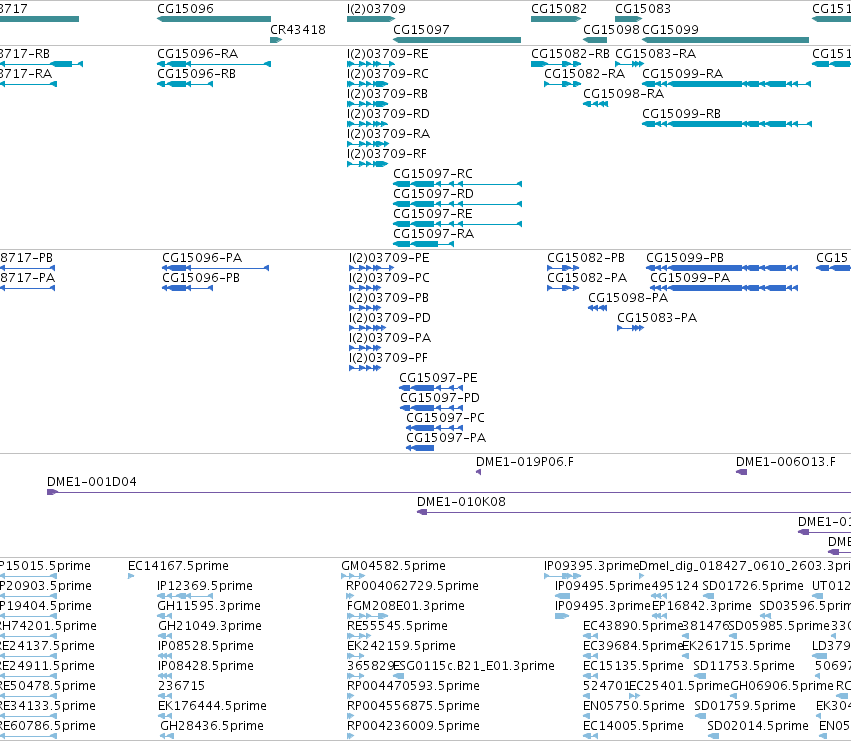
Task: Click protein CG15083-PA
Action: pyautogui.click(x=657, y=318)
